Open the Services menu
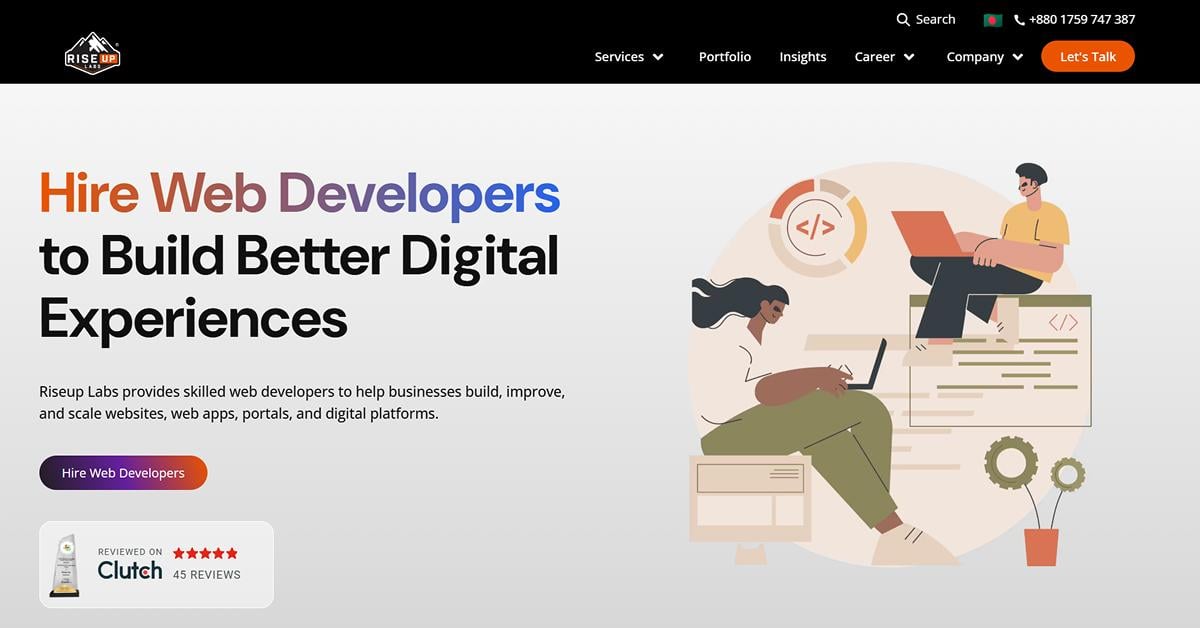Image resolution: width=1200 pixels, height=628 pixels. coord(619,57)
